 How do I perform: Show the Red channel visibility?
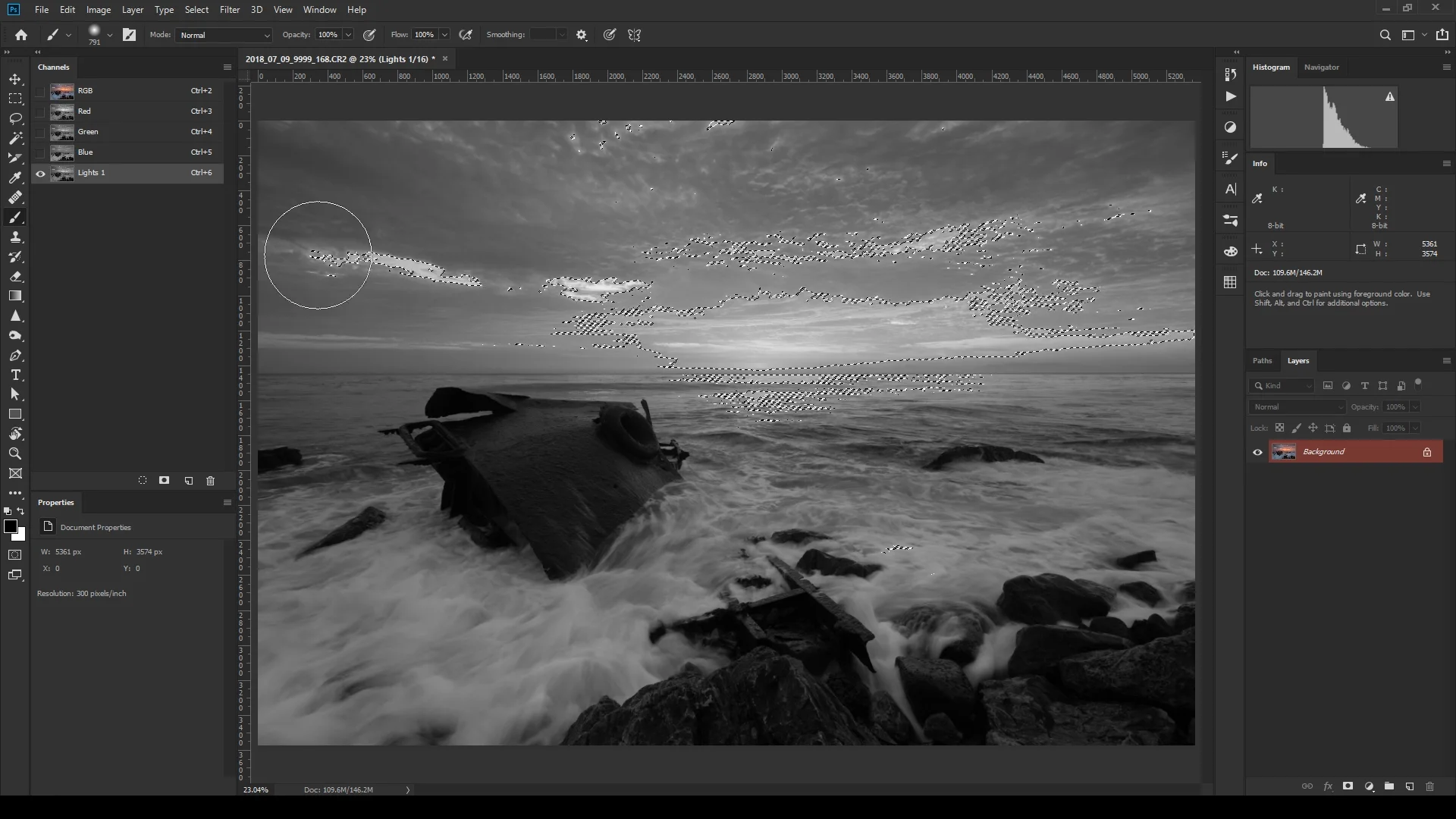tap(40, 111)
